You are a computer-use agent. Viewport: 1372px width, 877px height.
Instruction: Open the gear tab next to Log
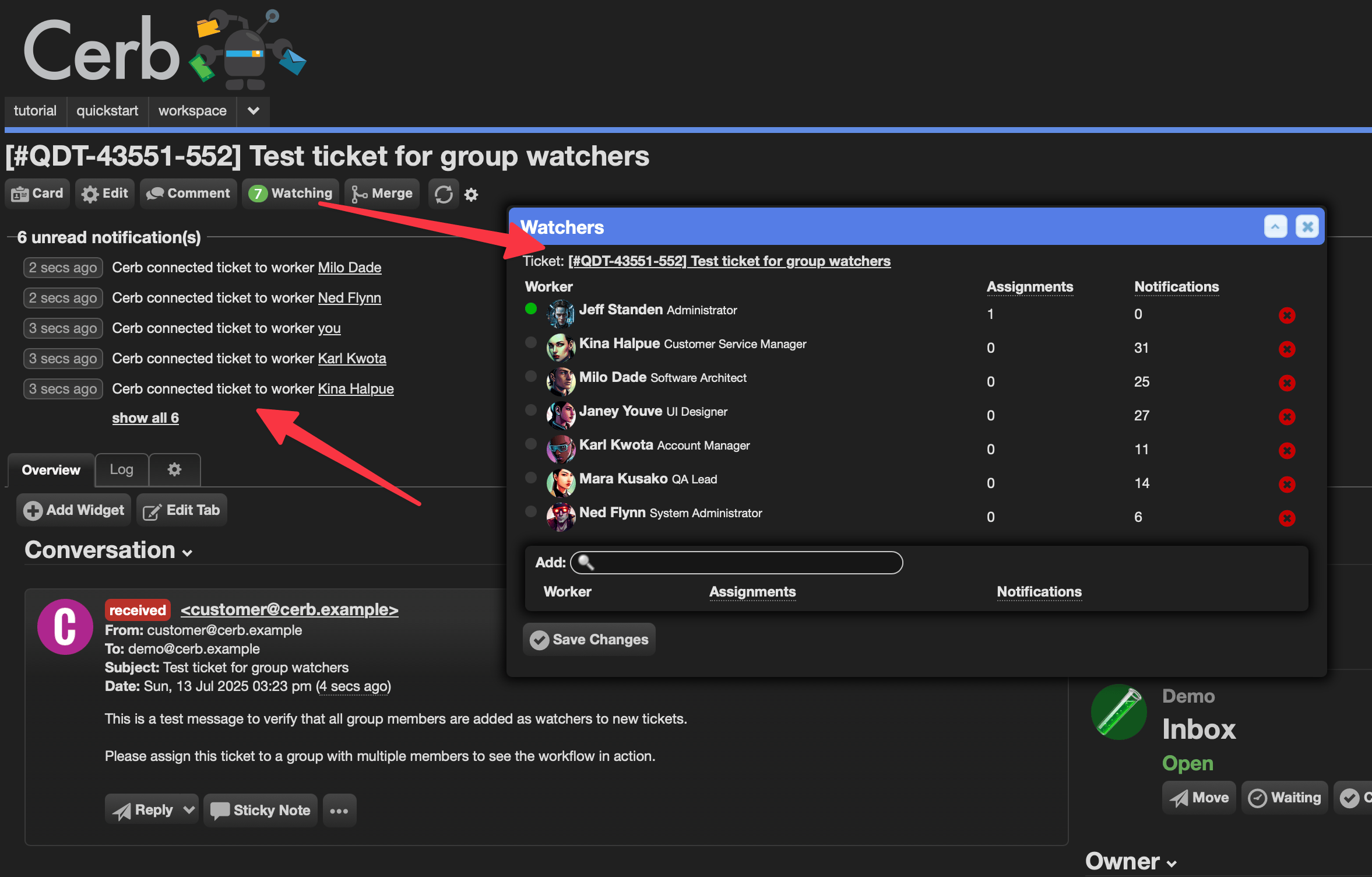click(x=174, y=469)
